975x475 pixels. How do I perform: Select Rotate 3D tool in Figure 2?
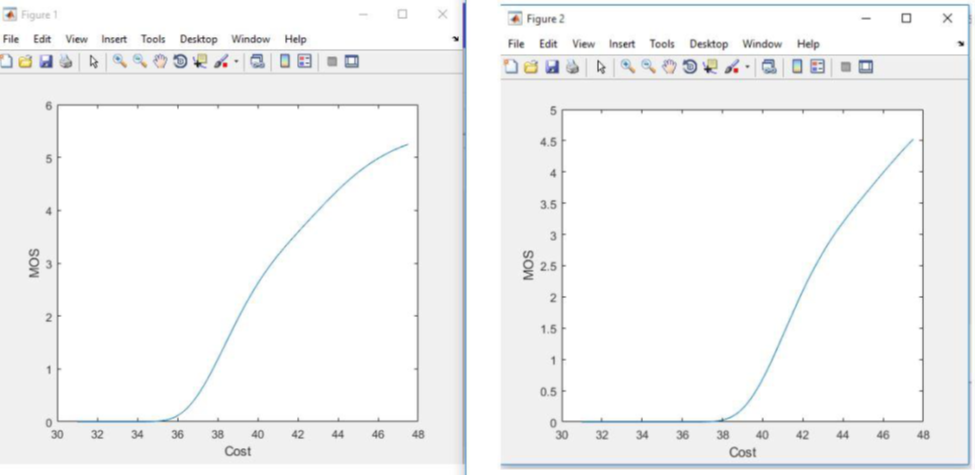click(x=690, y=67)
